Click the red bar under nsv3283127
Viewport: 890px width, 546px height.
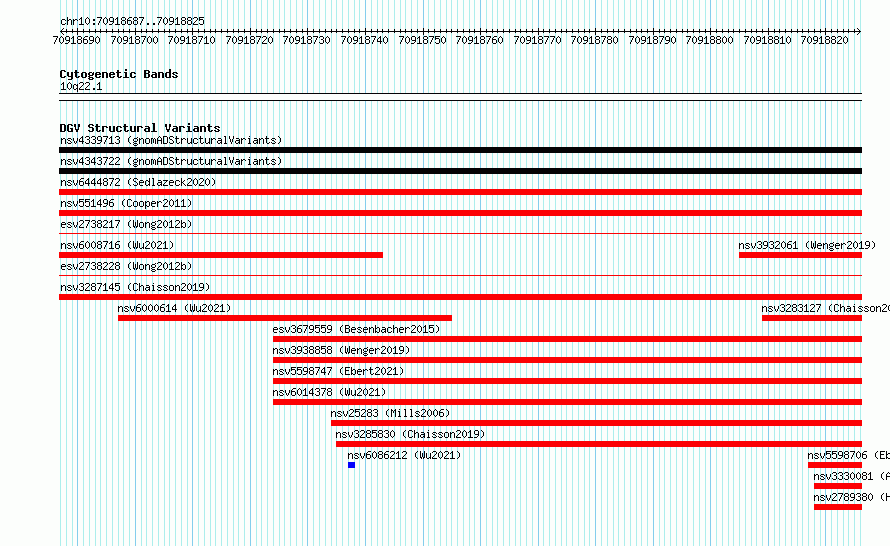[812, 318]
